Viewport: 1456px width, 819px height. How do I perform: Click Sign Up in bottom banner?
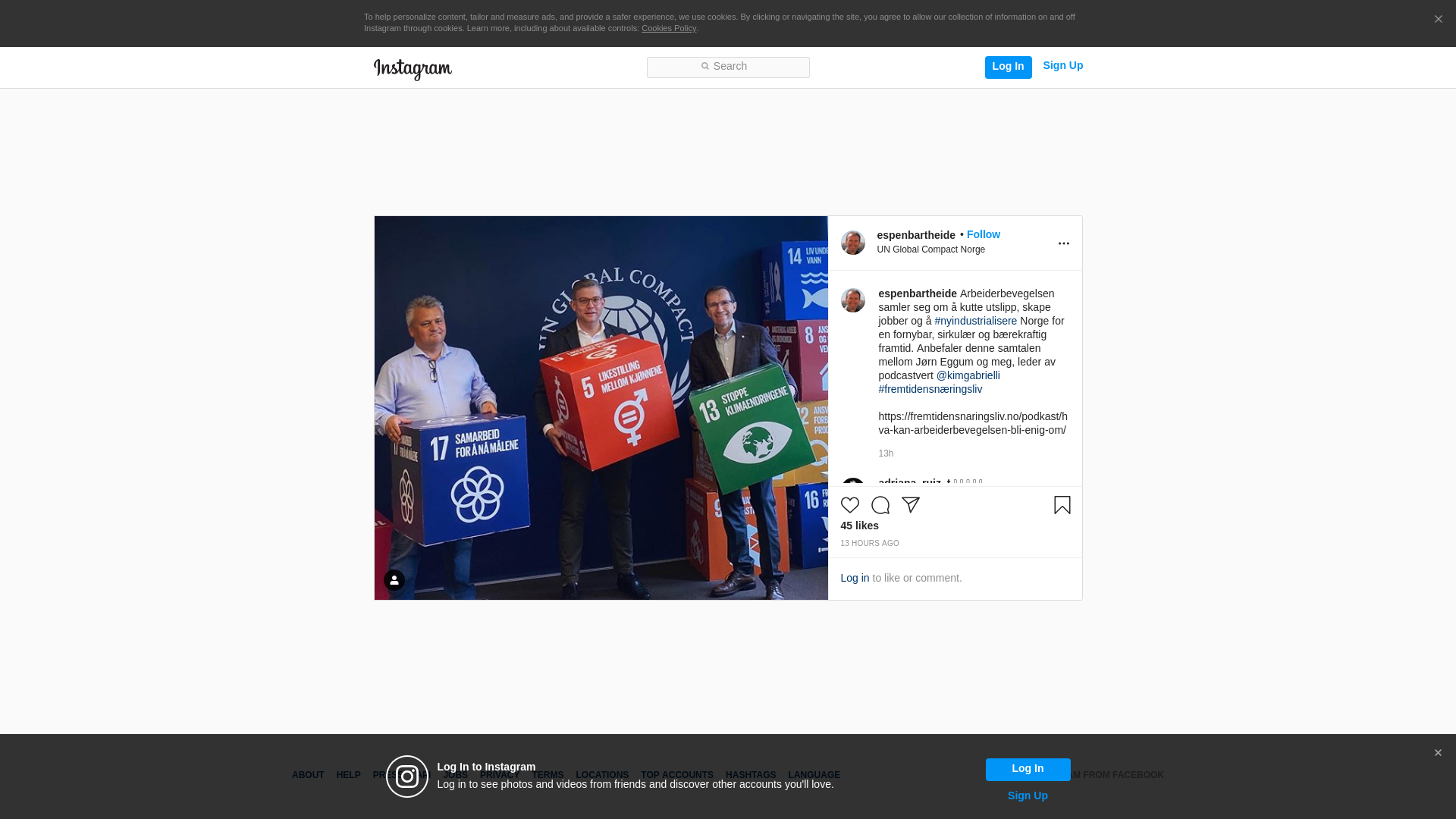[x=1027, y=795]
